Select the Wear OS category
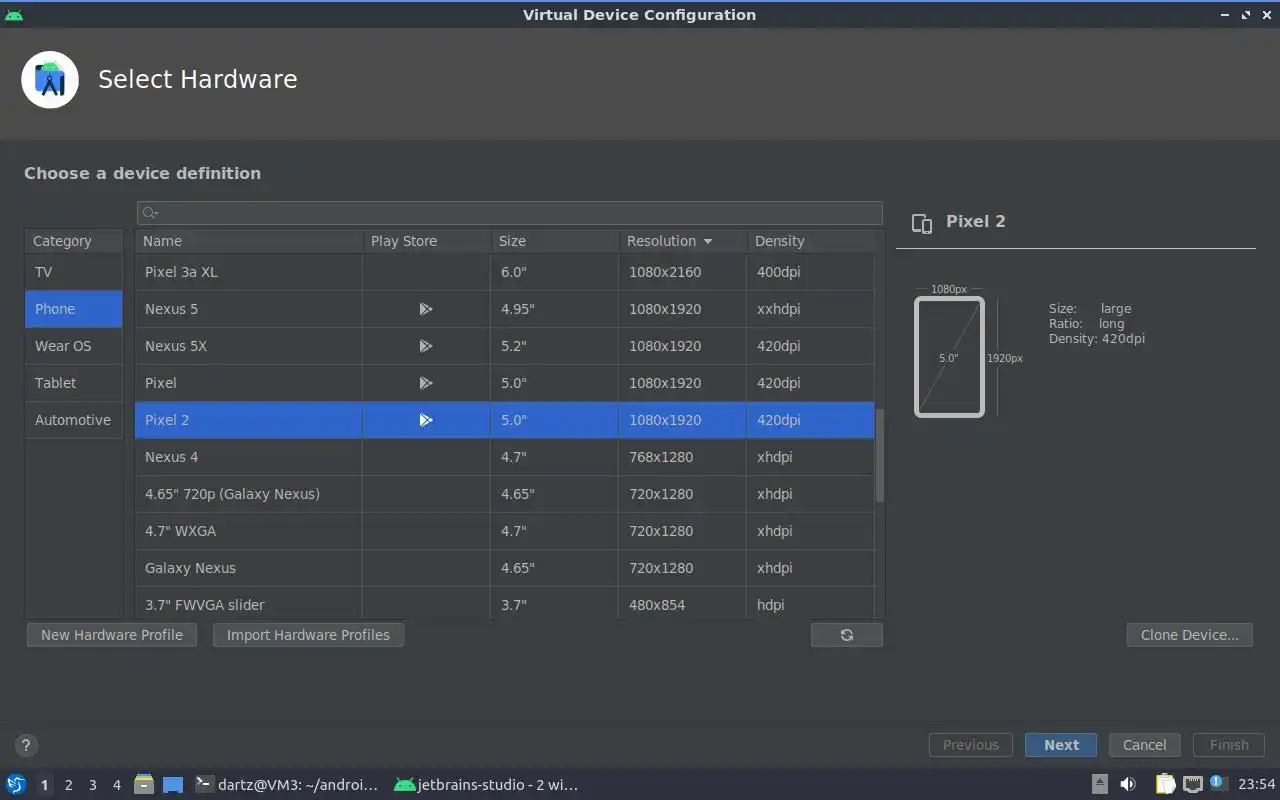The width and height of the screenshot is (1280, 800). pyautogui.click(x=74, y=346)
